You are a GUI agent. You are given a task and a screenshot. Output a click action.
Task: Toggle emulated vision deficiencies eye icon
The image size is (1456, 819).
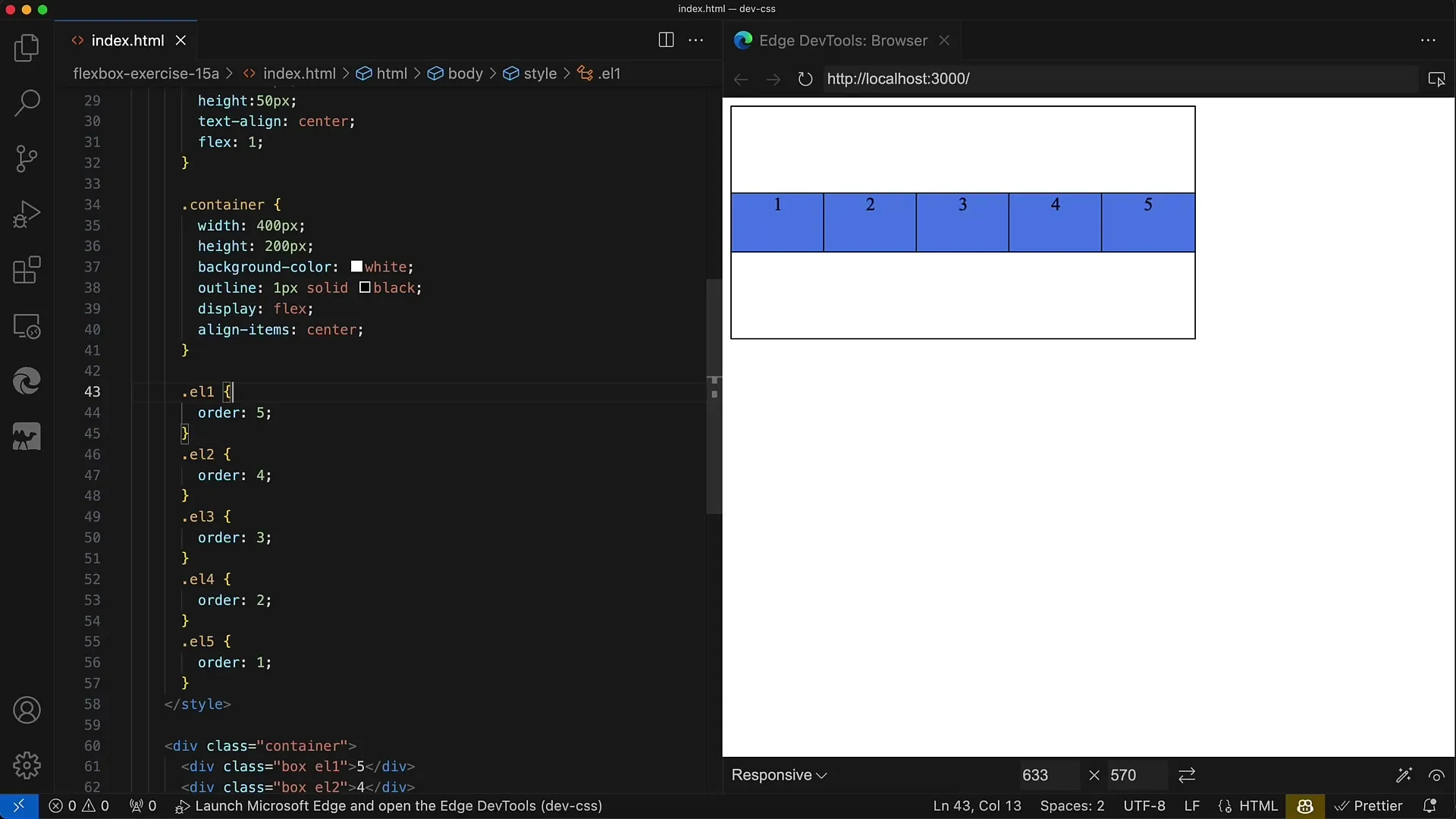(x=1436, y=775)
